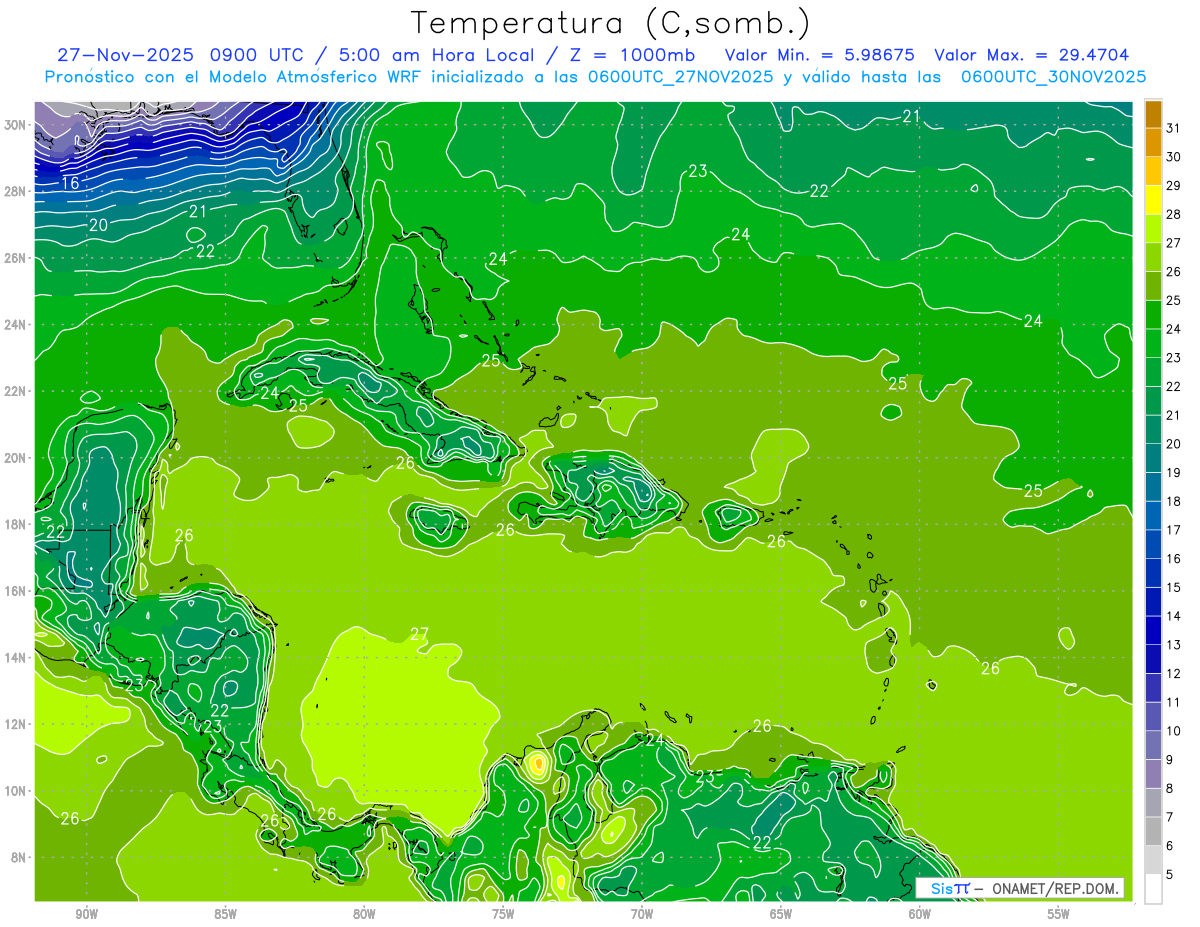Click the 'Valor Max. = 29.4704' readout

coord(1031,55)
